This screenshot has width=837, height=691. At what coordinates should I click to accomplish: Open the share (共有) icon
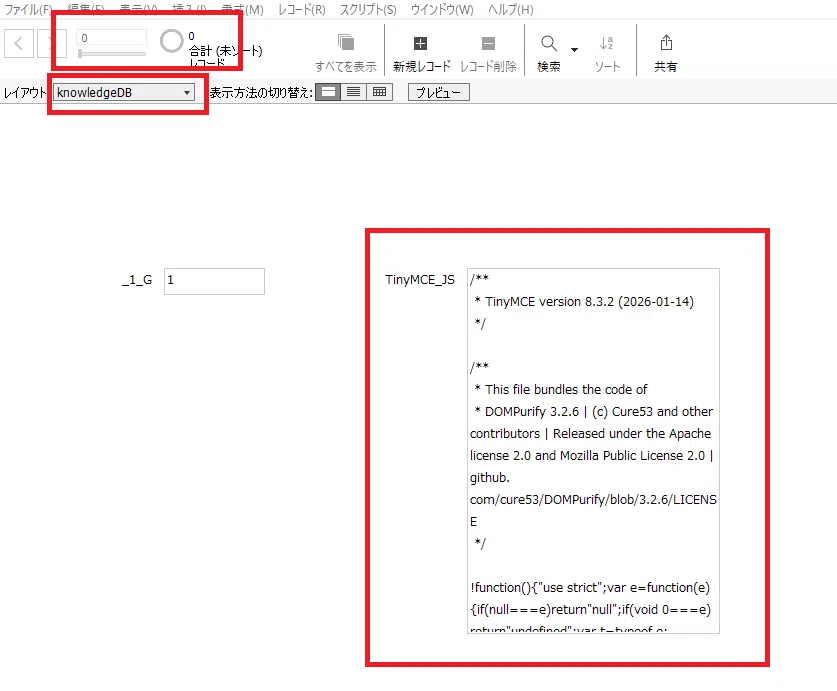[666, 43]
